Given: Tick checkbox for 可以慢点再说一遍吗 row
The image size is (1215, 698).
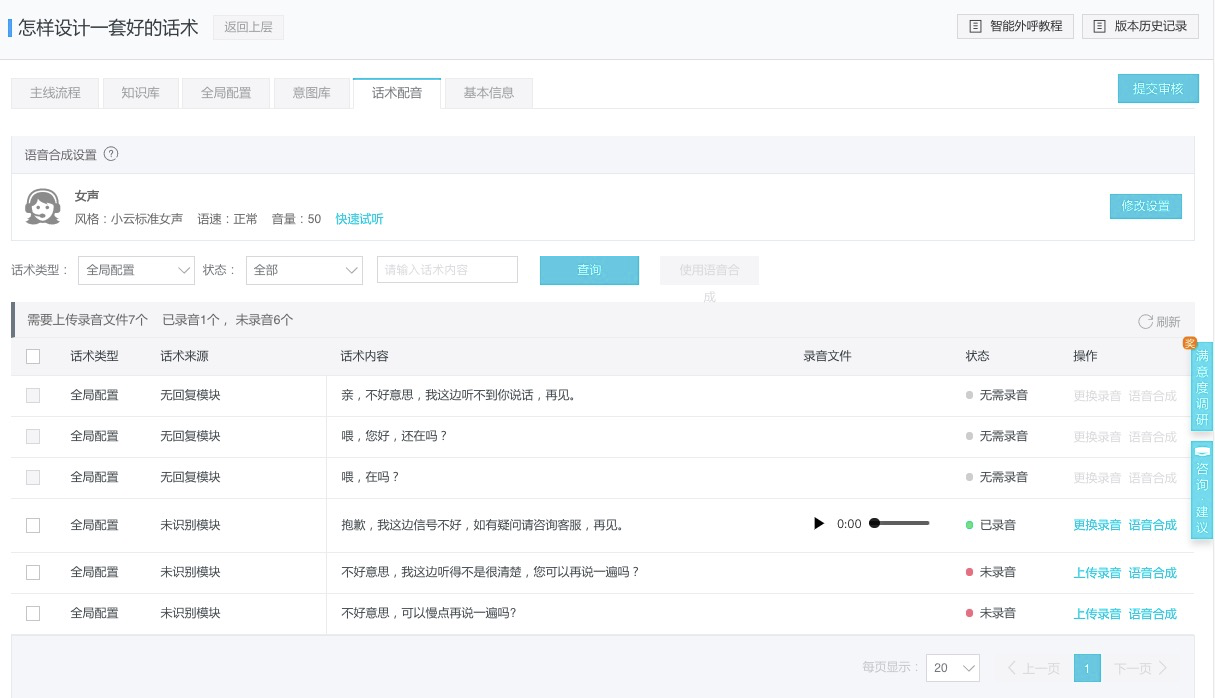Looking at the screenshot, I should point(33,614).
